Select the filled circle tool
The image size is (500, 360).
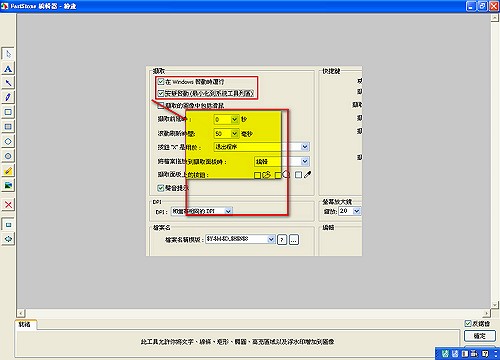[8, 156]
